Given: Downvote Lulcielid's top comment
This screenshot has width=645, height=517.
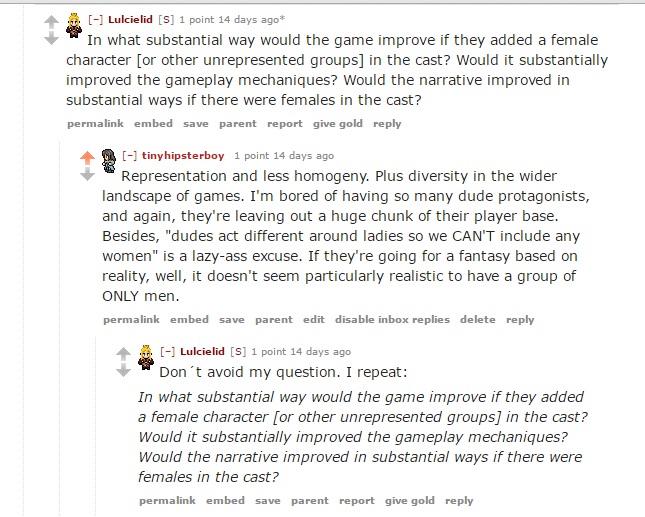Looking at the screenshot, I should pos(51,38).
